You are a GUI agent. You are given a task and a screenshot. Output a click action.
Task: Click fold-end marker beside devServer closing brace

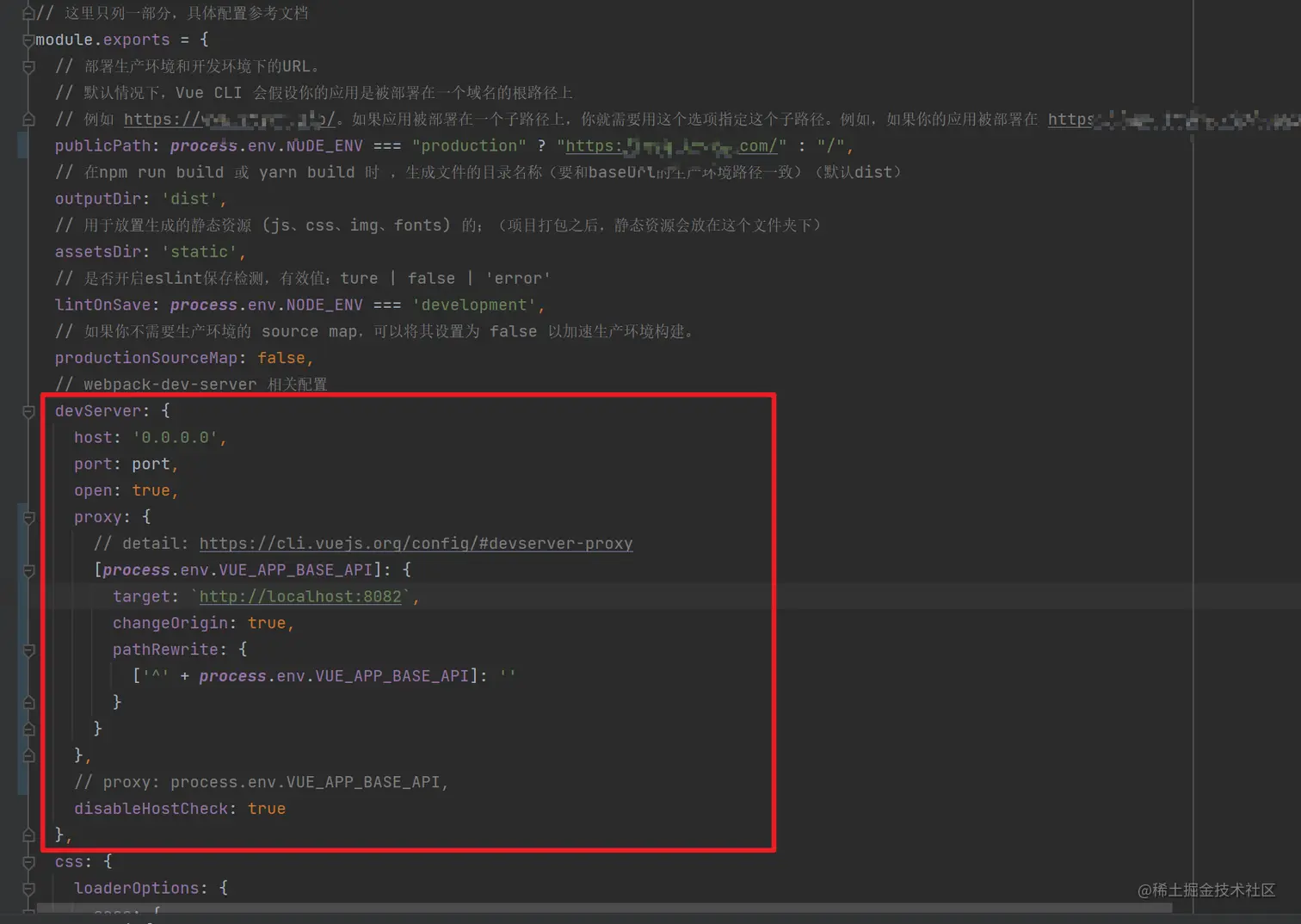point(28,835)
